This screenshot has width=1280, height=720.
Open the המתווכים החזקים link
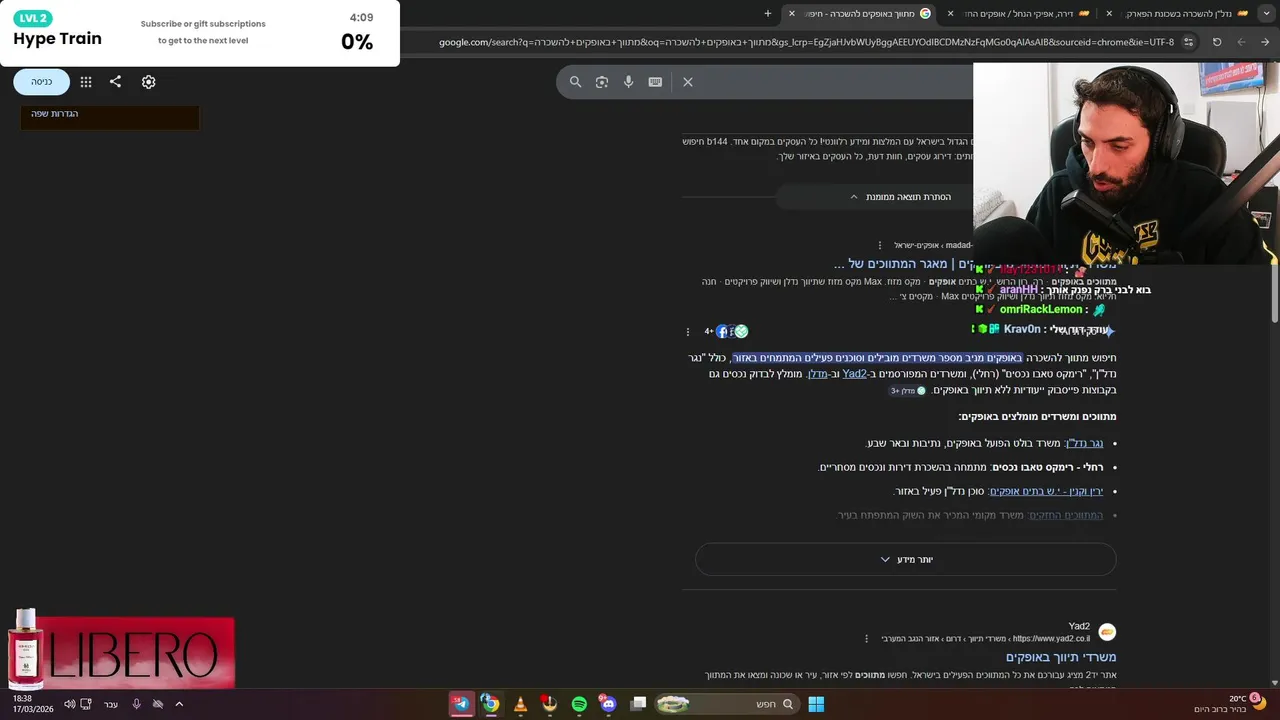tap(1066, 515)
